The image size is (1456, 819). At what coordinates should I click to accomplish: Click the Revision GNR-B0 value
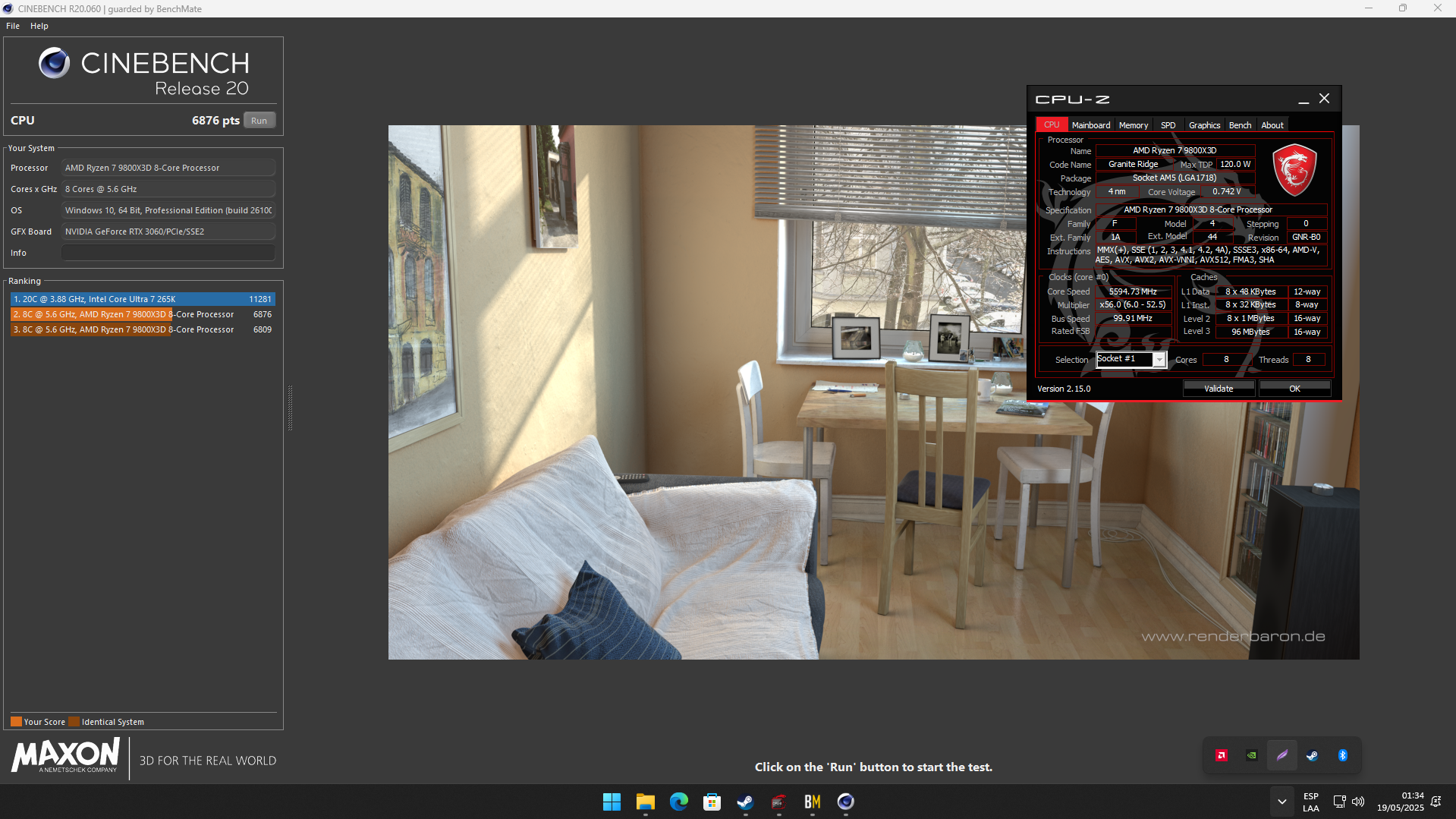click(1306, 238)
